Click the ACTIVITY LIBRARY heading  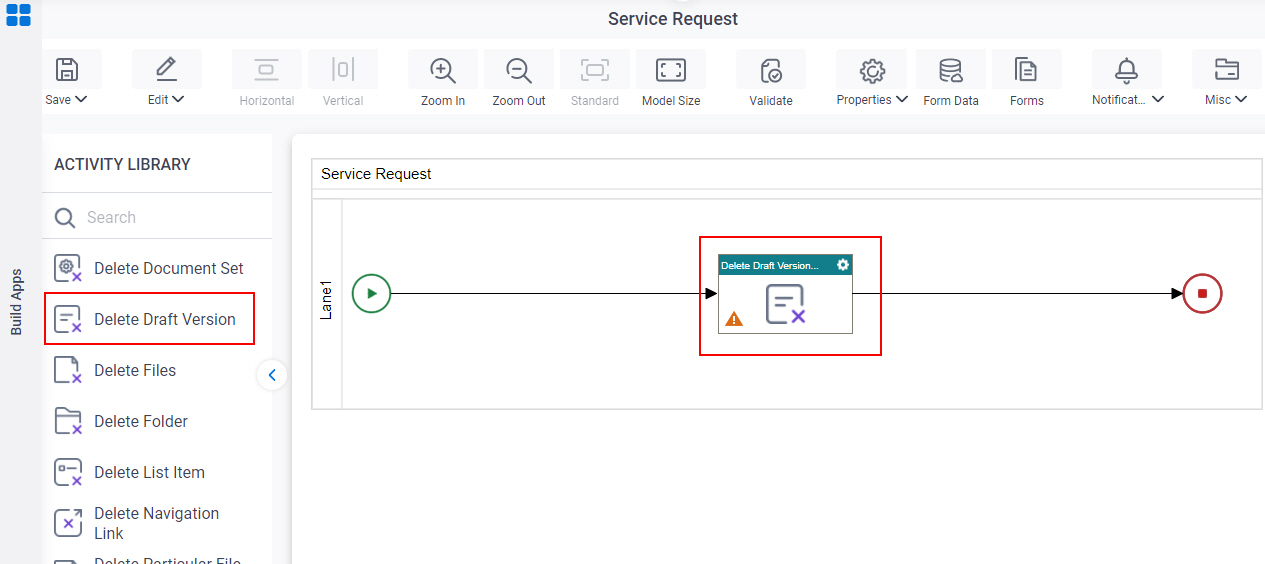(122, 164)
